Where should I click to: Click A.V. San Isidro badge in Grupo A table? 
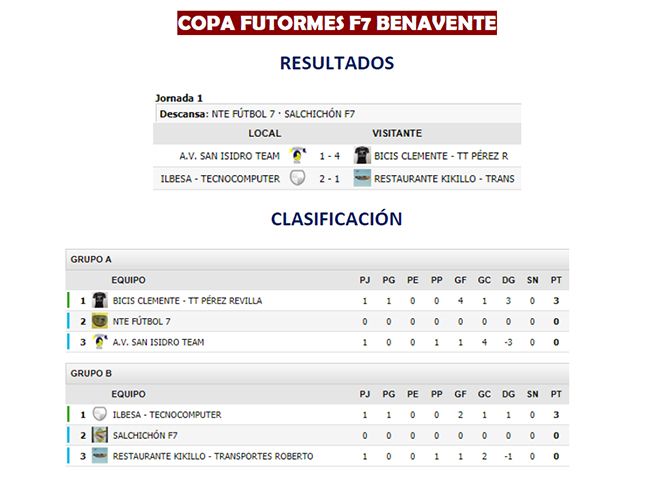tap(99, 342)
